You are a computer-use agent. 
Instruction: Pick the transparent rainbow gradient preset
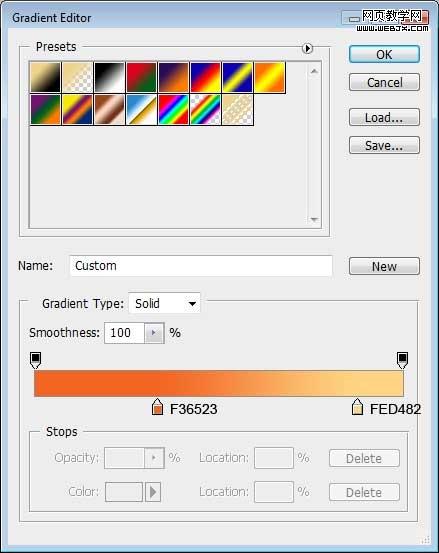pos(205,109)
